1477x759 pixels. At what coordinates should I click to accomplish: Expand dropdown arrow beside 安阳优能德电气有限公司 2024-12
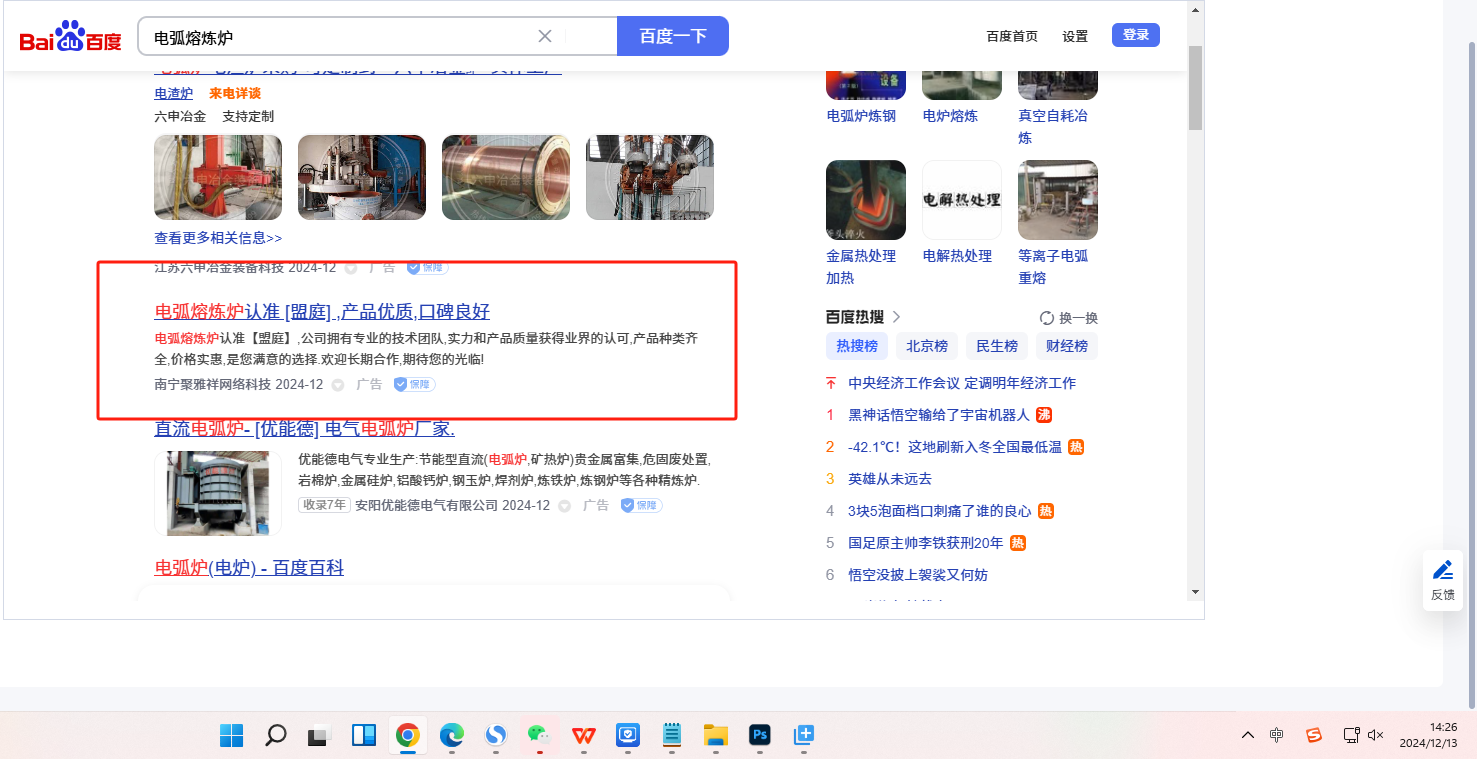click(x=564, y=506)
